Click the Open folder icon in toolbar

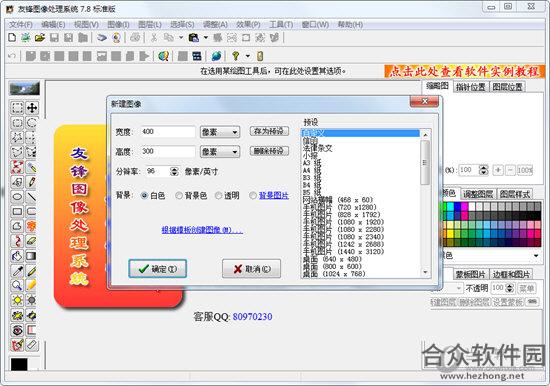click(40, 38)
